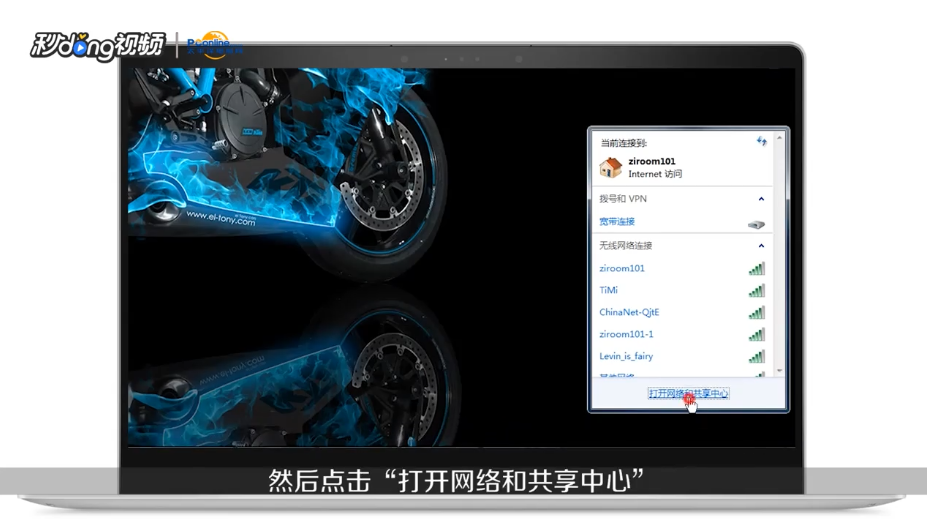Image resolution: width=927 pixels, height=520 pixels.
Task: Select the ziroom101-1 wireless network
Action: [626, 334]
